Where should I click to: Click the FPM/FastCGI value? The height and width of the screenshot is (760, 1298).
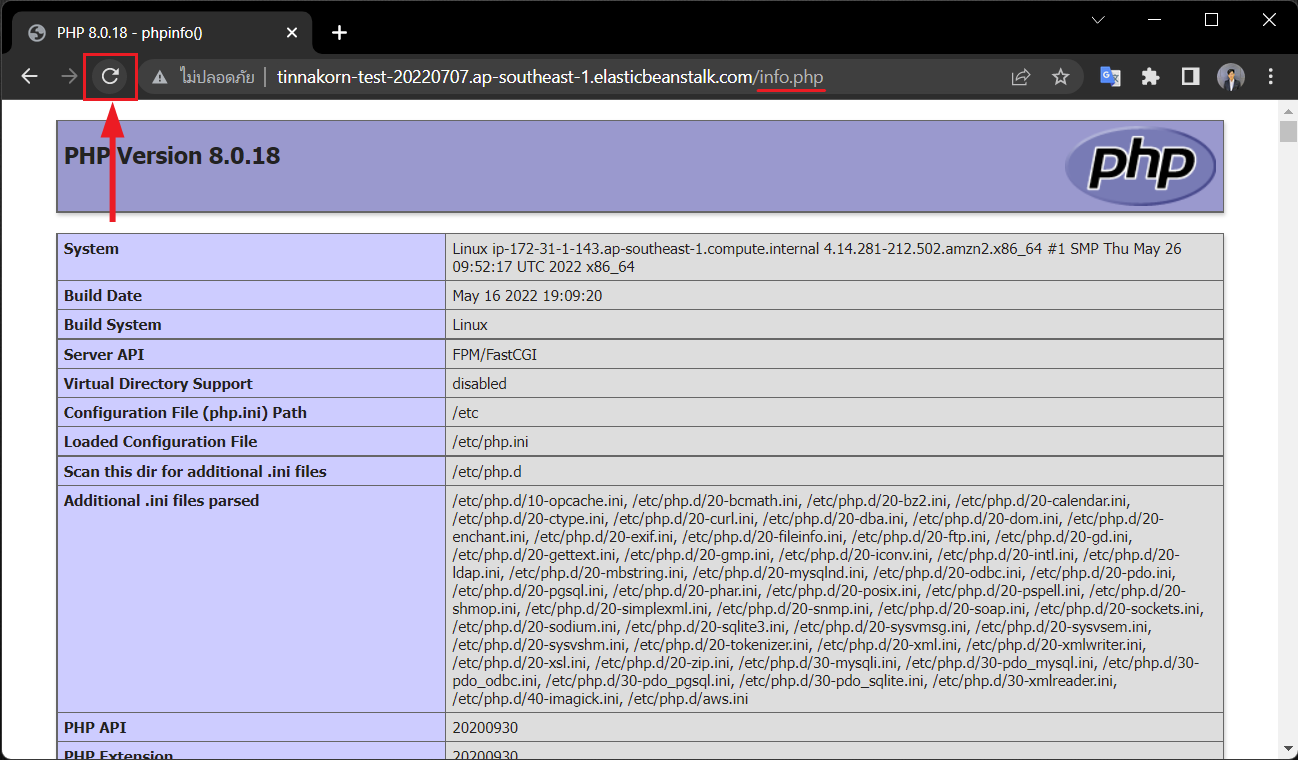coord(494,355)
